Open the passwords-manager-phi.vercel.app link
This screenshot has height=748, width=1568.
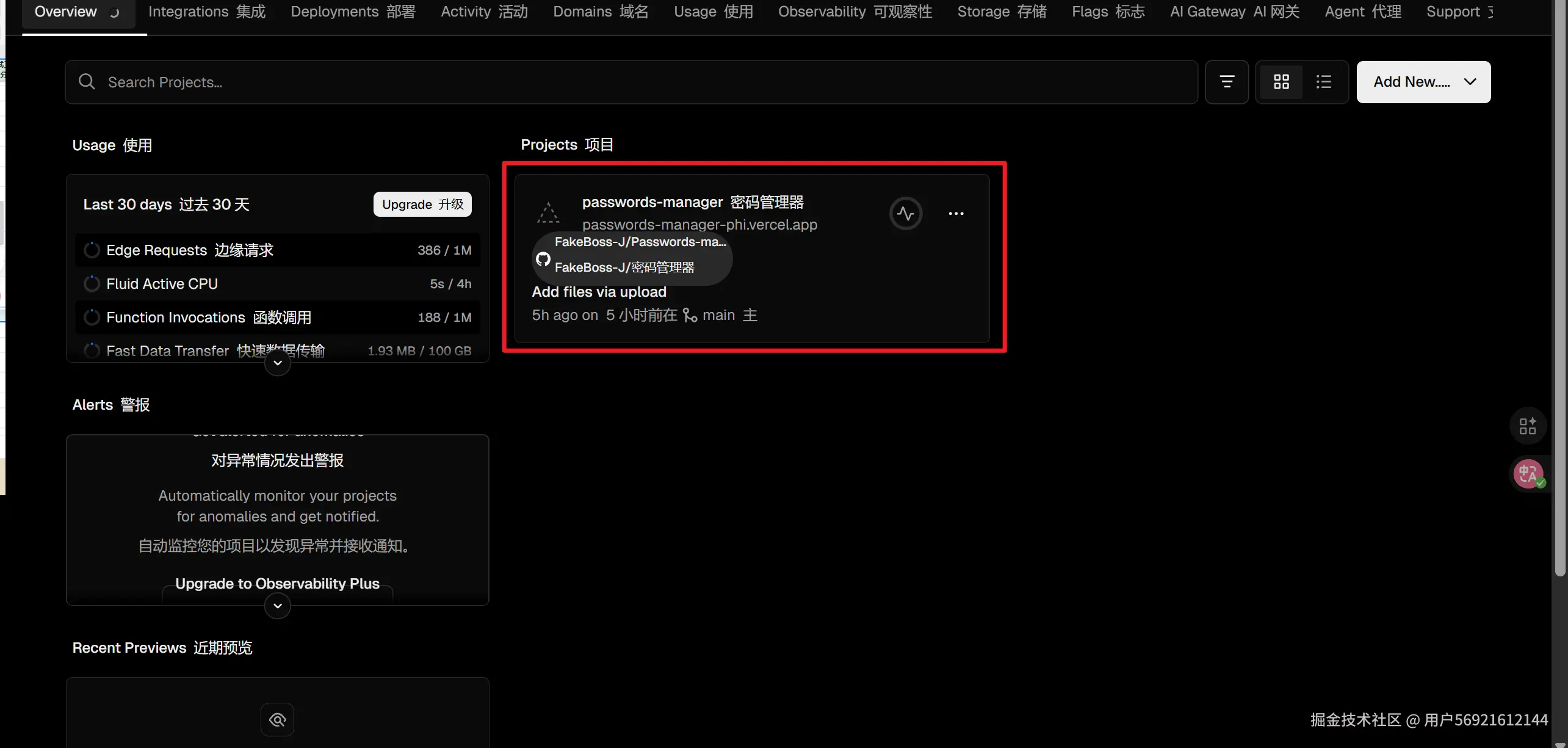click(x=699, y=225)
